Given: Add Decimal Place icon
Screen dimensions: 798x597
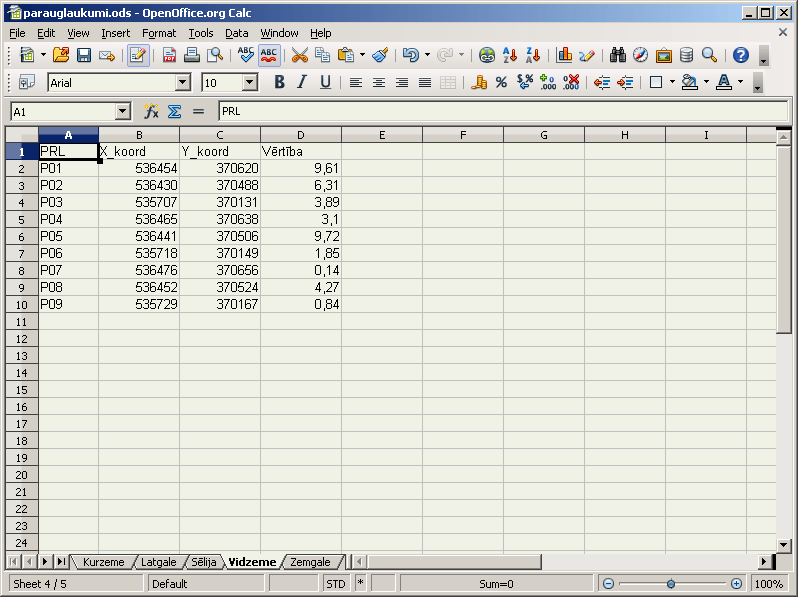Looking at the screenshot, I should (x=548, y=82).
